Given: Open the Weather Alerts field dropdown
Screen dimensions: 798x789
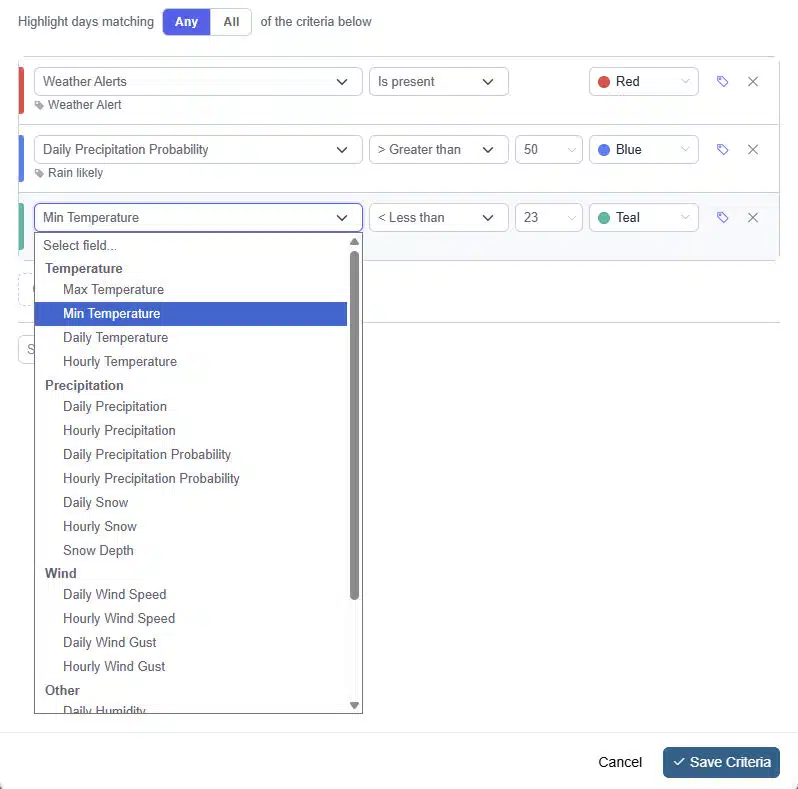Looking at the screenshot, I should pyautogui.click(x=198, y=82).
